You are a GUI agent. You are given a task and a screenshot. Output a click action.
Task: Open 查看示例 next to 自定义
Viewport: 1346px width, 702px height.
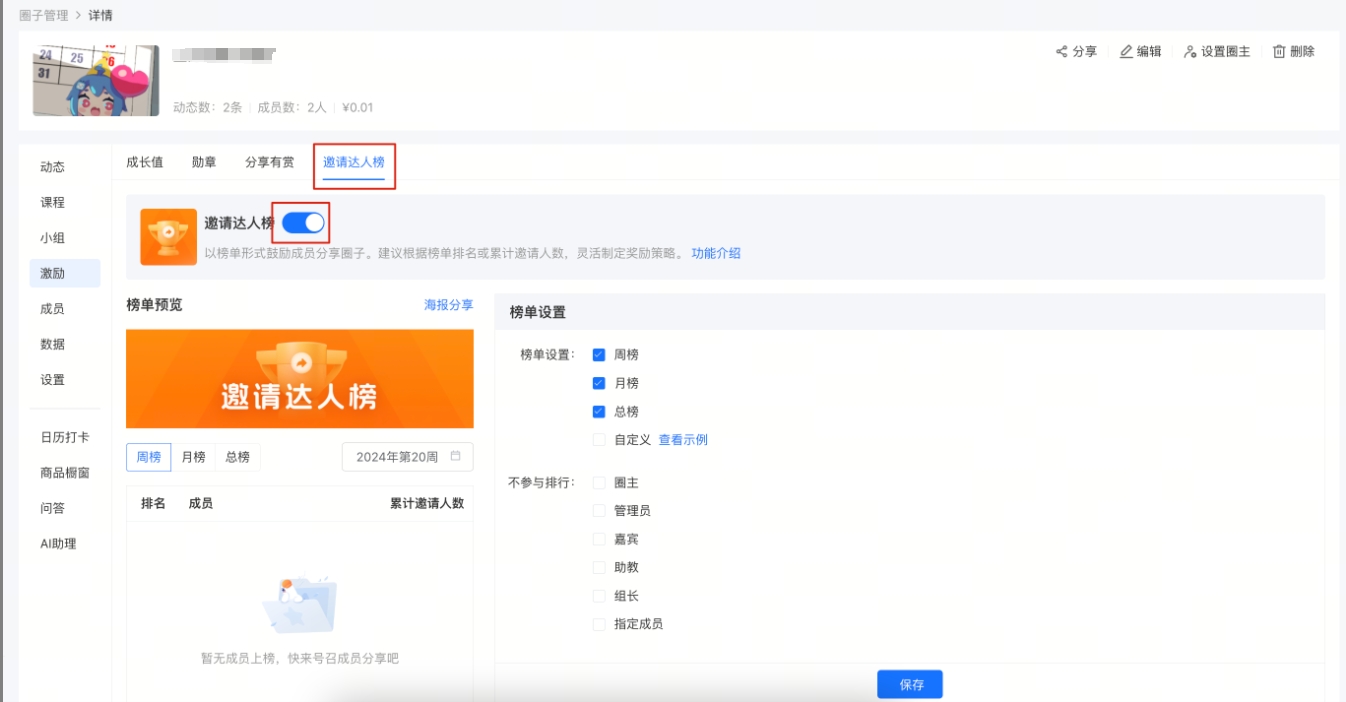click(685, 439)
